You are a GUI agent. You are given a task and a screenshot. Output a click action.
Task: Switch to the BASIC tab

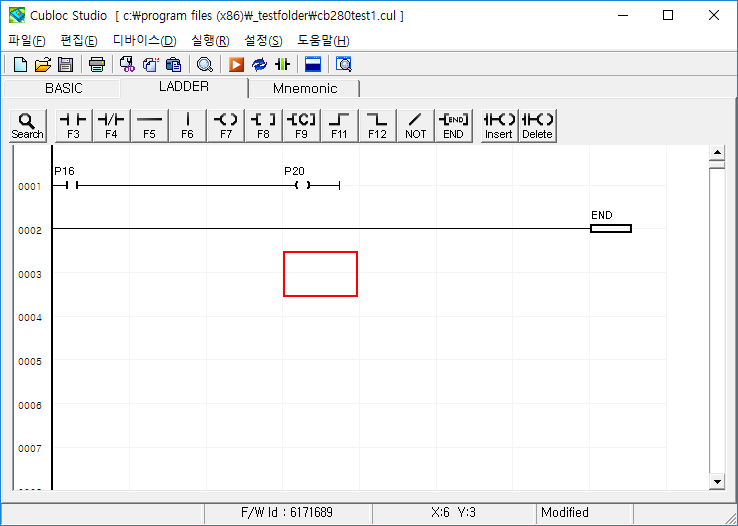pos(64,88)
